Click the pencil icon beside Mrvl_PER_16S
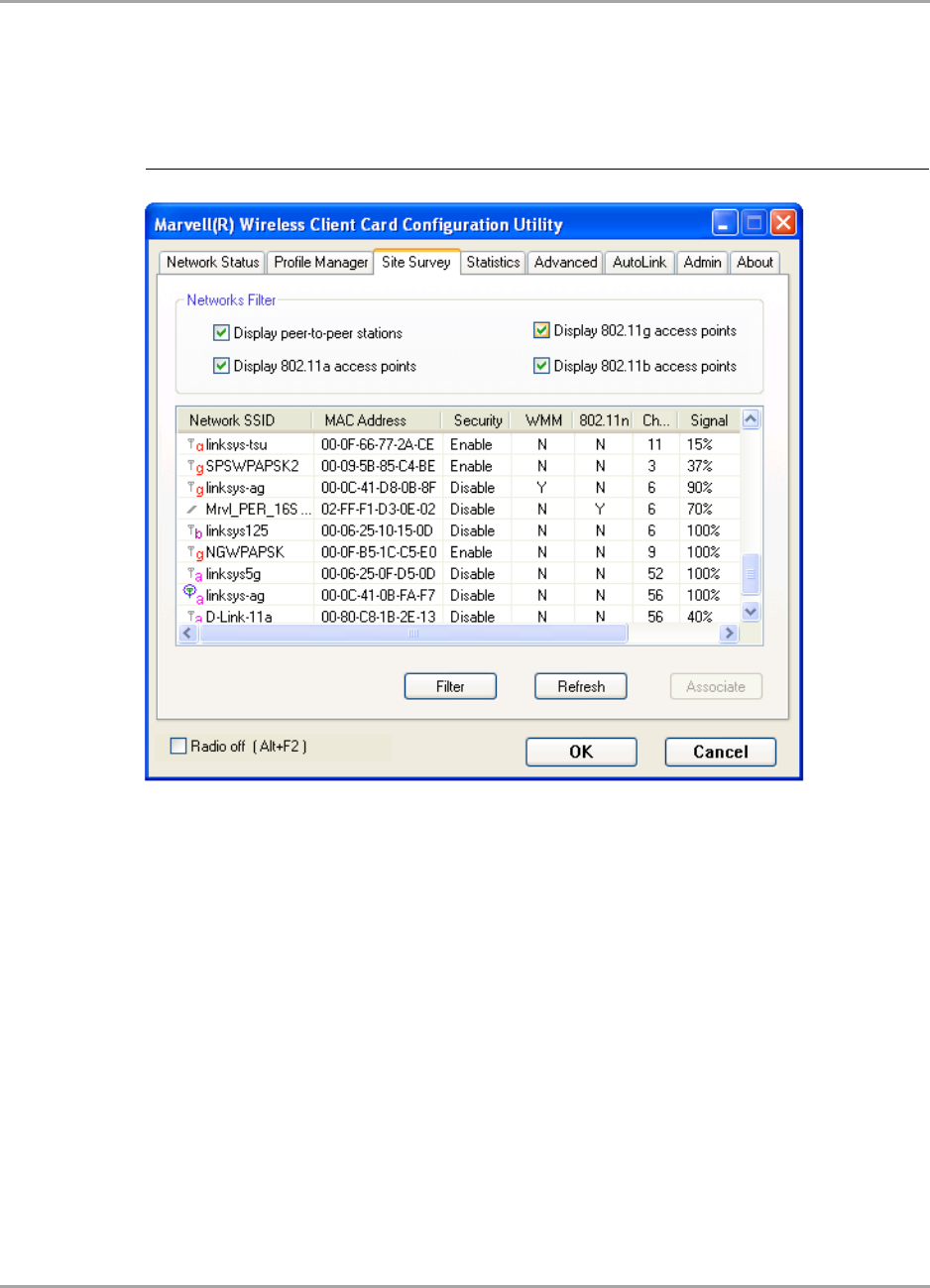 (192, 510)
